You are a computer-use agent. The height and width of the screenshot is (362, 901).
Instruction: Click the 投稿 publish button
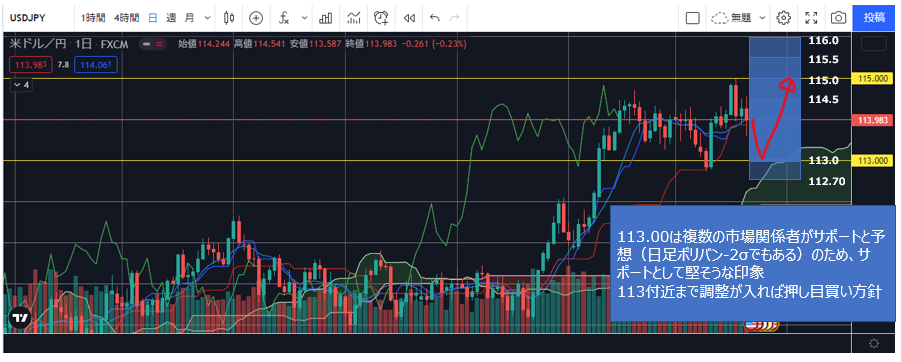coord(875,17)
